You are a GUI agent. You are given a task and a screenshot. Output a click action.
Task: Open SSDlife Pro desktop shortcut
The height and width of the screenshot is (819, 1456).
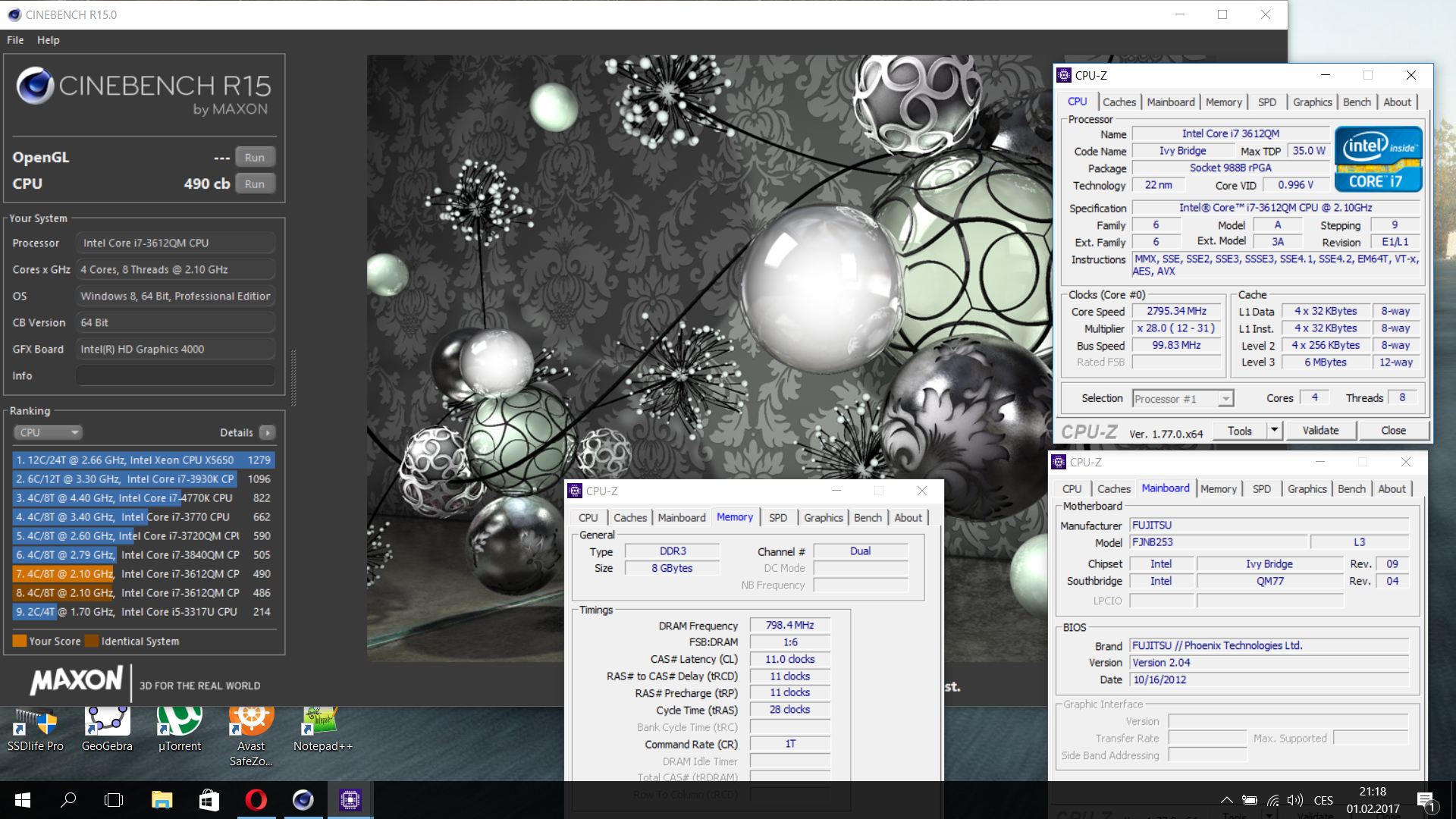click(x=35, y=730)
